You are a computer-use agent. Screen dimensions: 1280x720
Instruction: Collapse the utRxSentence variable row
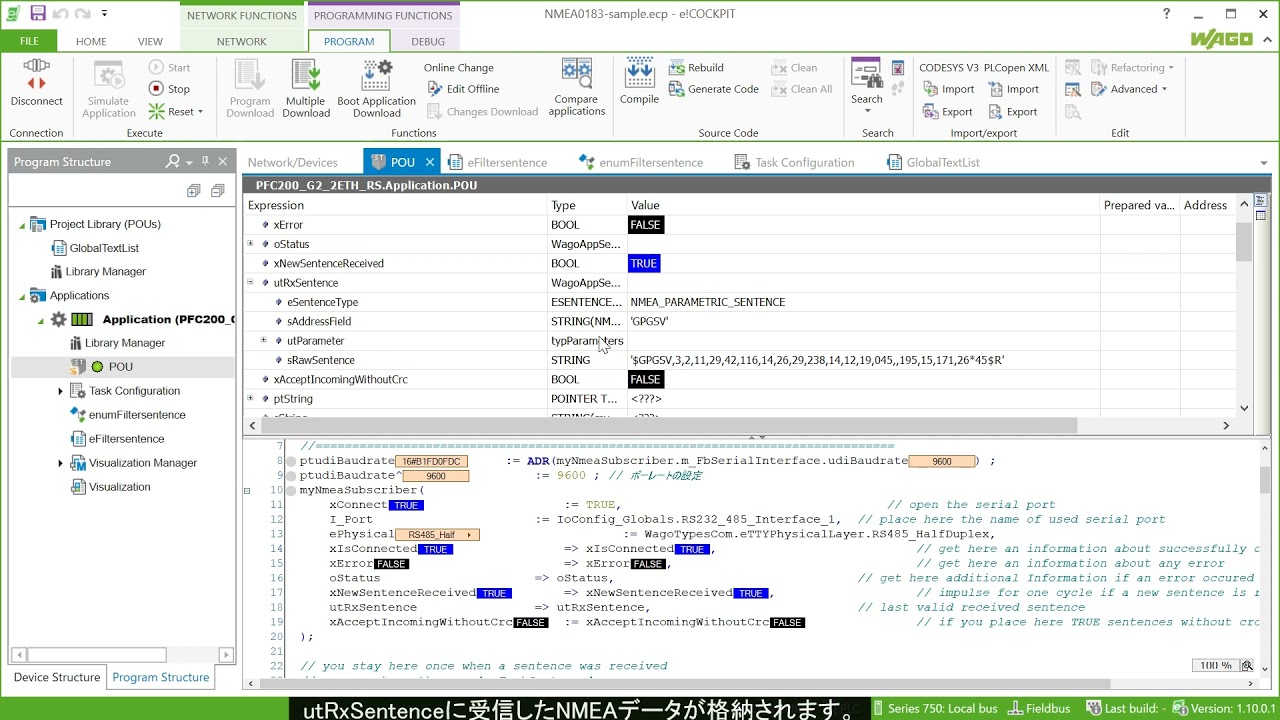click(x=251, y=283)
